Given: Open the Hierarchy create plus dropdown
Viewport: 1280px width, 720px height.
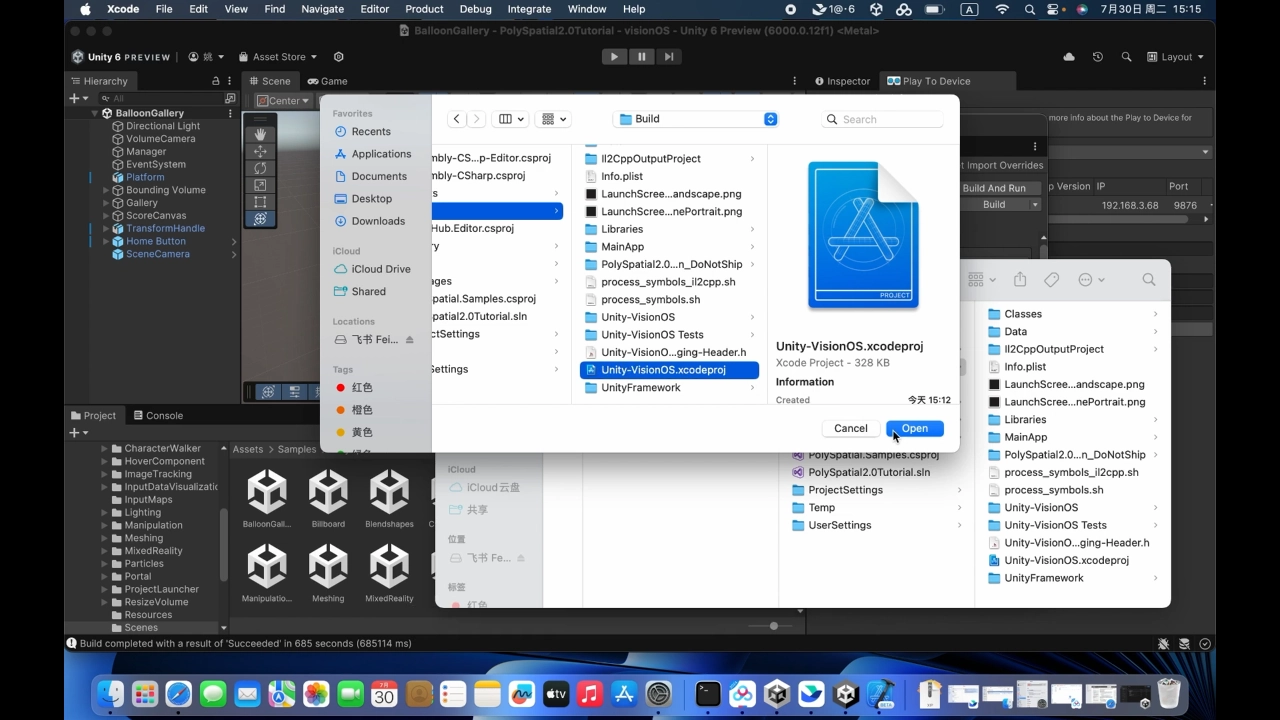Looking at the screenshot, I should (77, 98).
